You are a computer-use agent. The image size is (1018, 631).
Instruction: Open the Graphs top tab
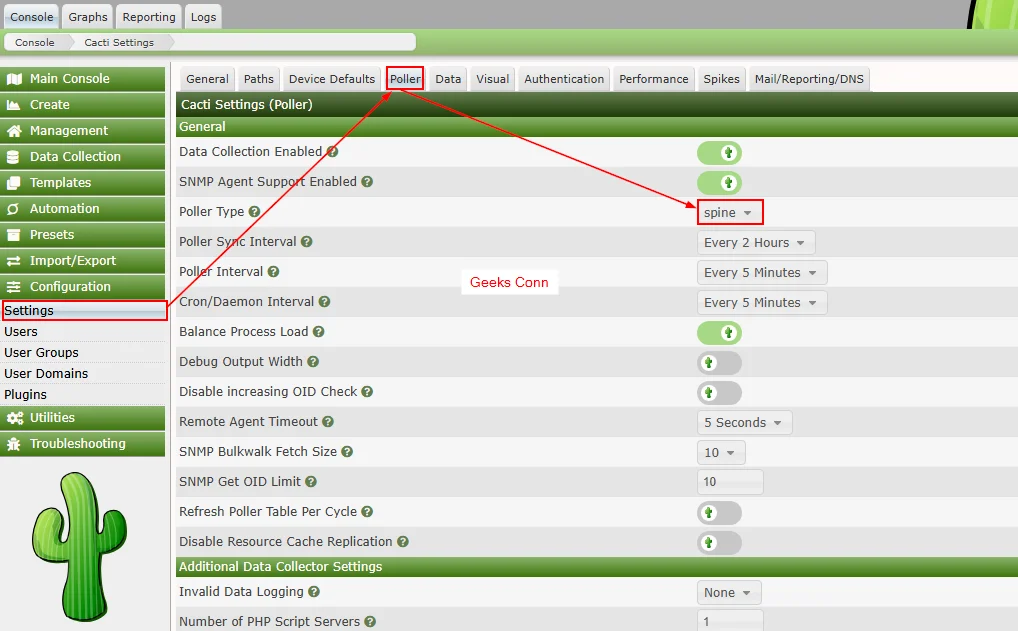point(88,17)
